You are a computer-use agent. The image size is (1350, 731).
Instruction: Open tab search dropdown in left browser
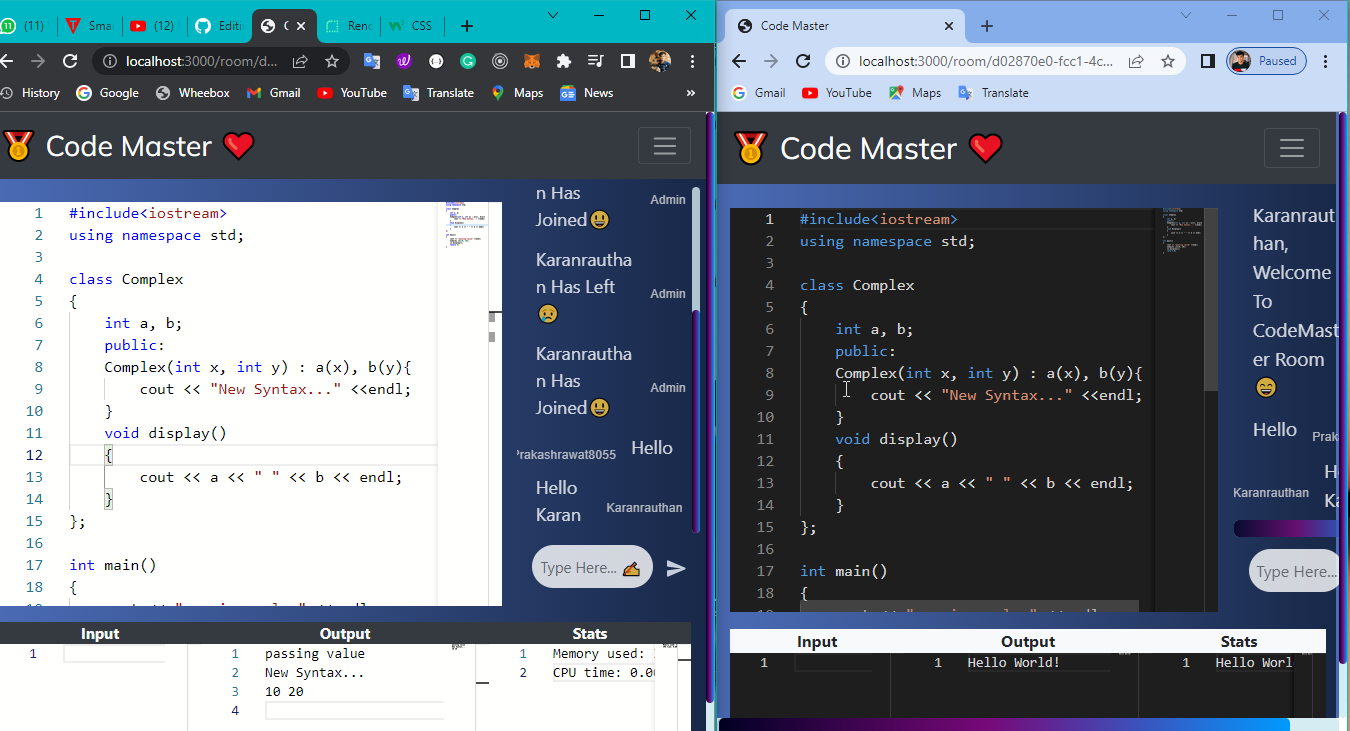[554, 15]
